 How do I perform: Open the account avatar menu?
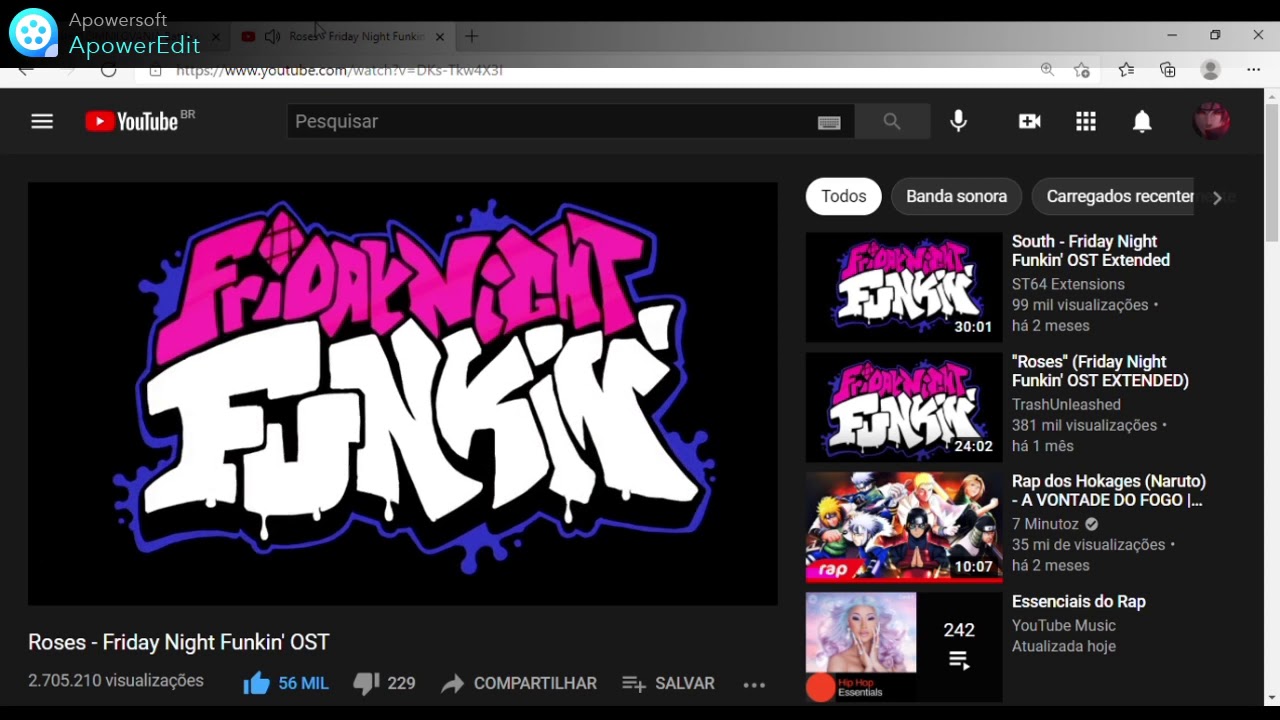pyautogui.click(x=1212, y=121)
